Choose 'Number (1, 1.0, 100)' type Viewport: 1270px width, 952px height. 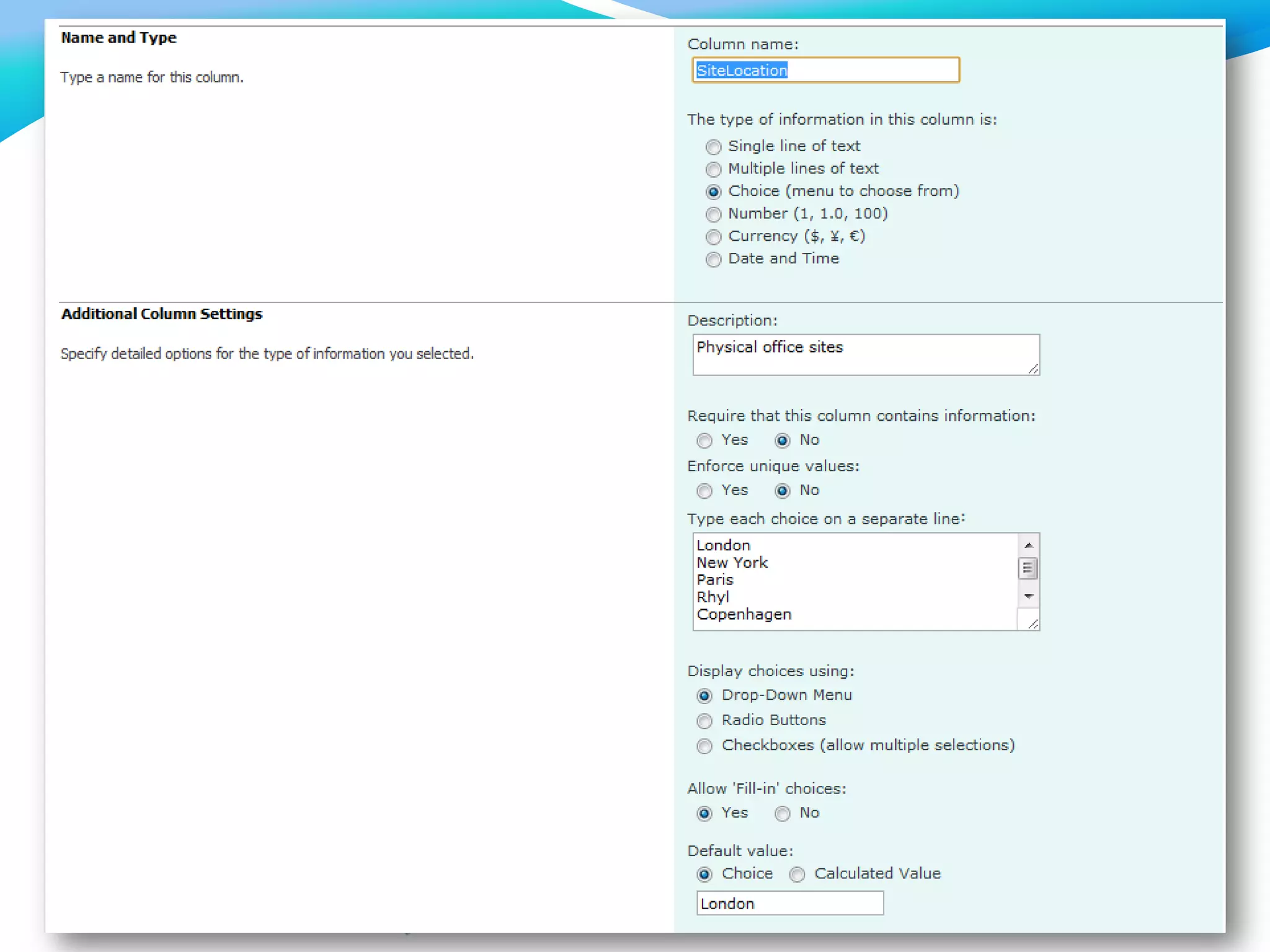point(713,214)
